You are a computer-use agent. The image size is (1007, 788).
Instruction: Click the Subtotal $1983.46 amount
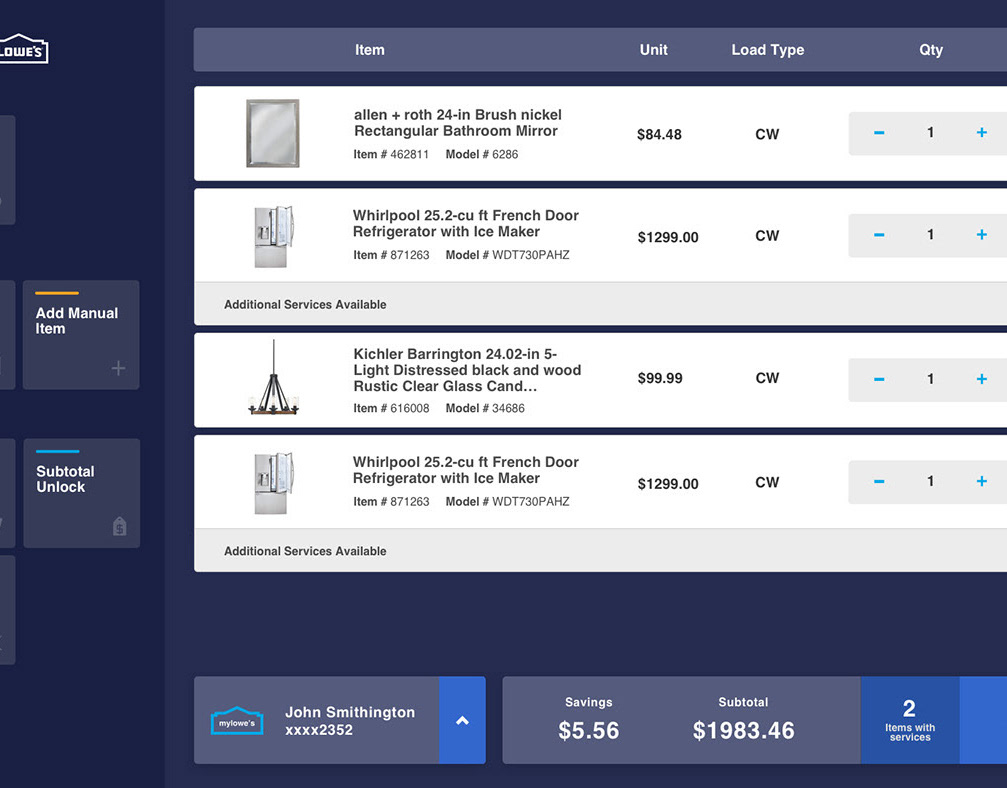pyautogui.click(x=743, y=730)
